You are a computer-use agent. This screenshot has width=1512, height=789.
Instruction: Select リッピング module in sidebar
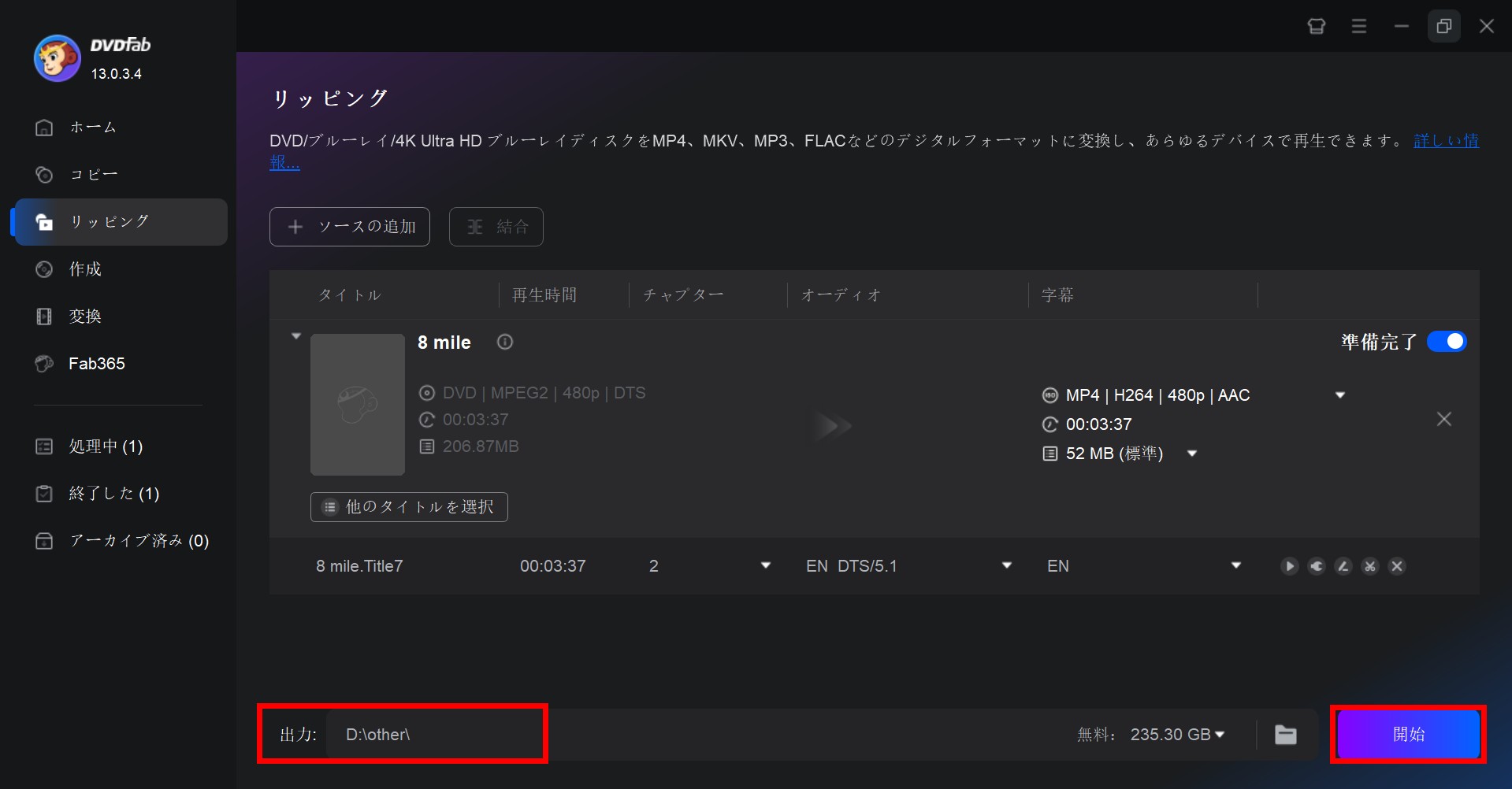[120, 222]
